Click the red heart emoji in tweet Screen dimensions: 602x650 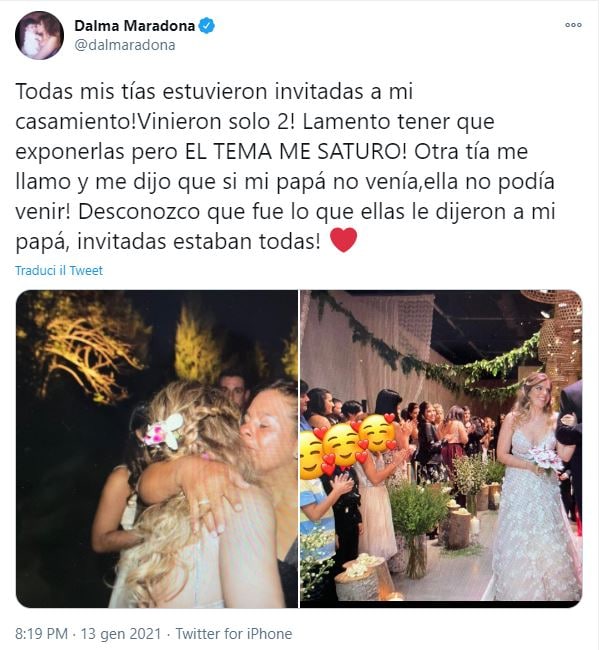click(x=343, y=240)
